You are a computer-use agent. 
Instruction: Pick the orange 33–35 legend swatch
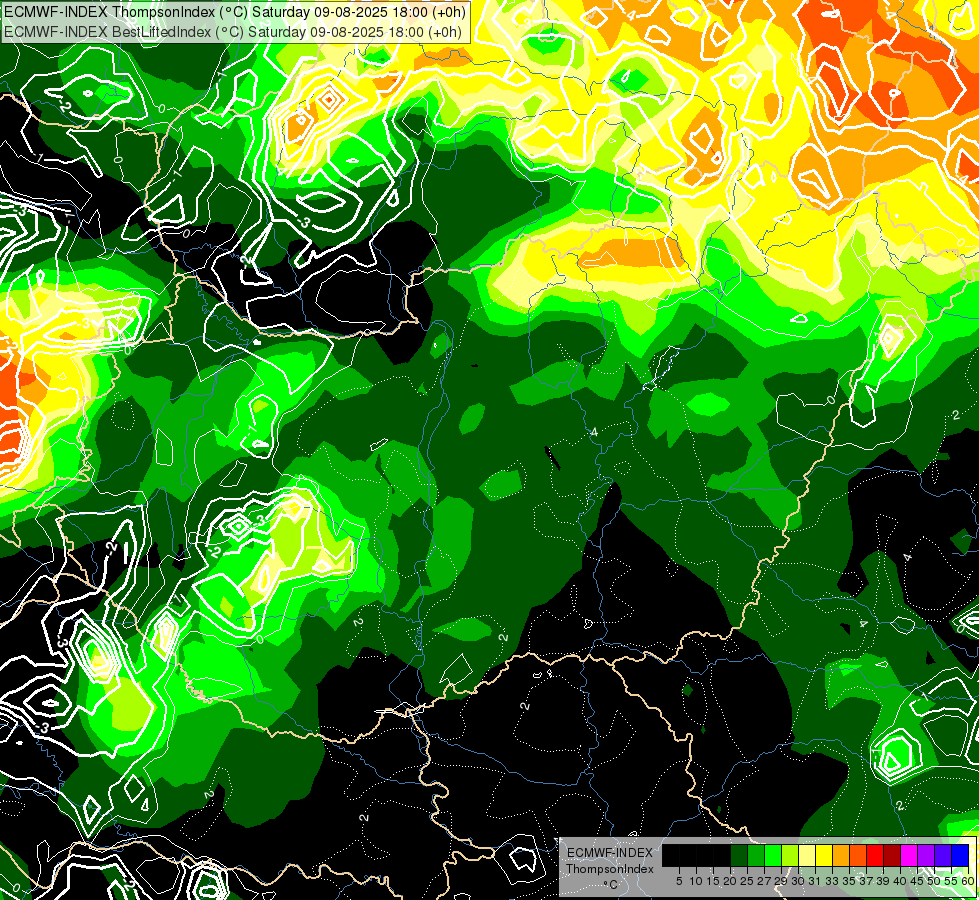(x=841, y=855)
